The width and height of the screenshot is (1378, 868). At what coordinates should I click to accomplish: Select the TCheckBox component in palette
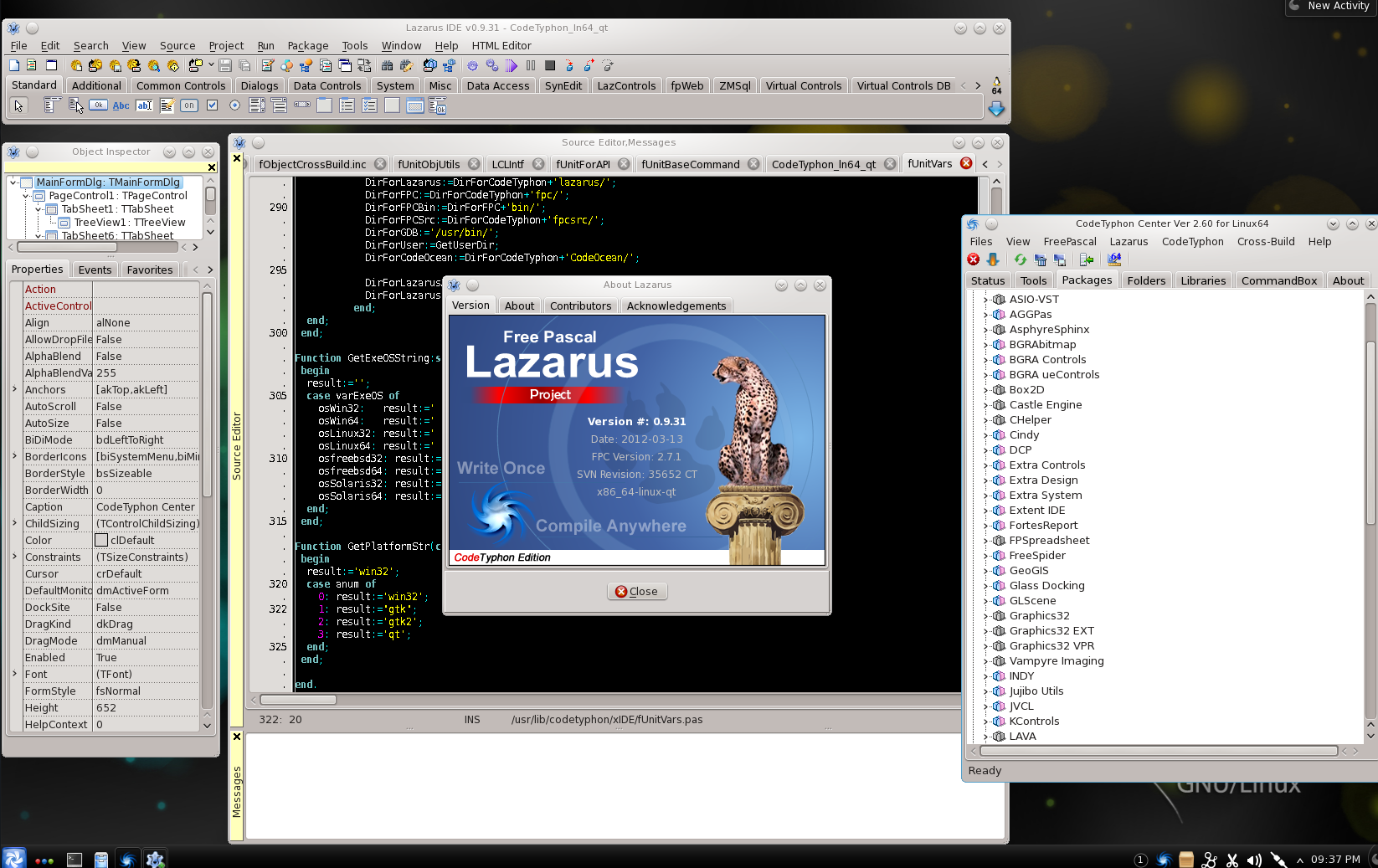[212, 105]
